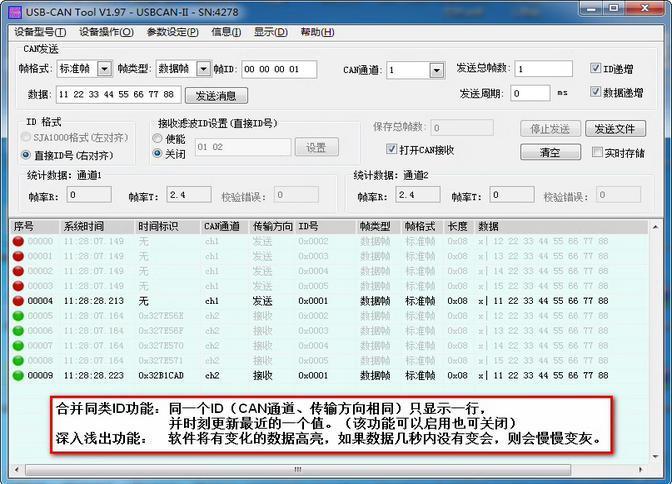Open the 帮助 menu
The height and width of the screenshot is (484, 672).
click(317, 32)
